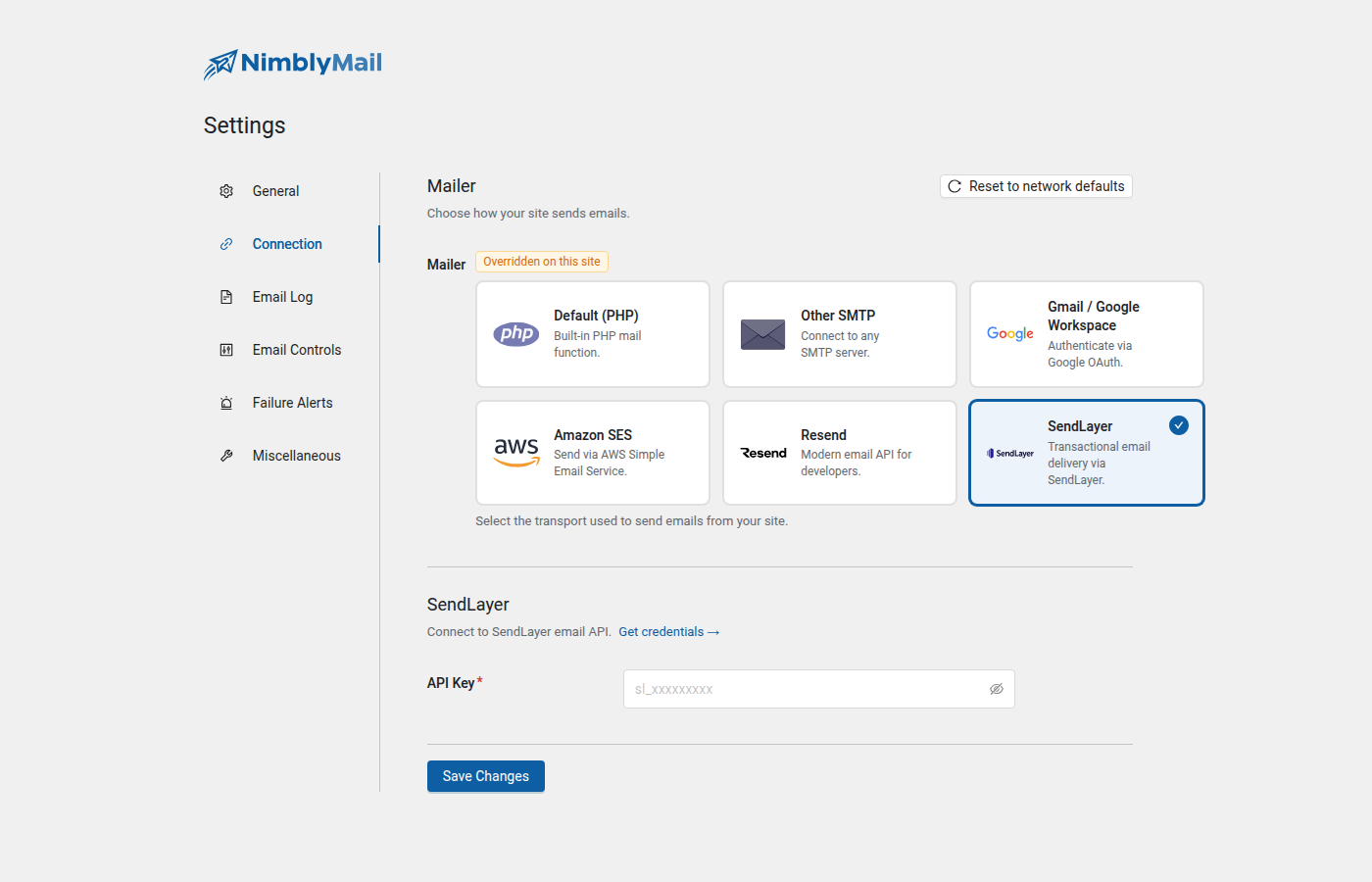Click 'Connect to any SMTP server.' description
This screenshot has height=882, width=1372.
tap(840, 344)
